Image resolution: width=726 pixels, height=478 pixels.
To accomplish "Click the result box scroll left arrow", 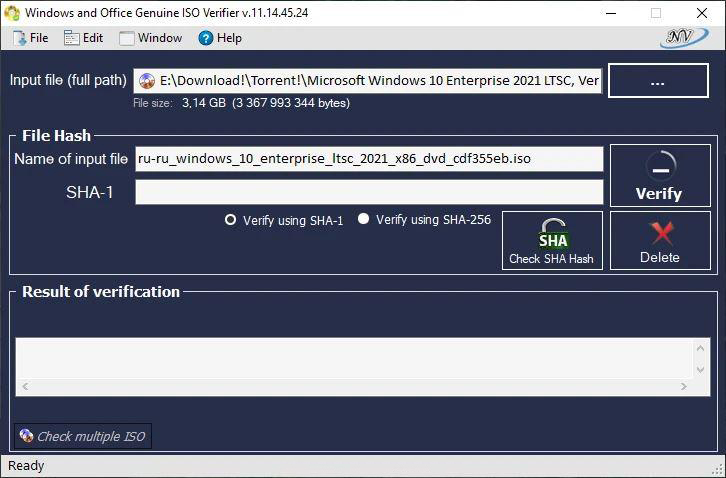I will point(25,386).
